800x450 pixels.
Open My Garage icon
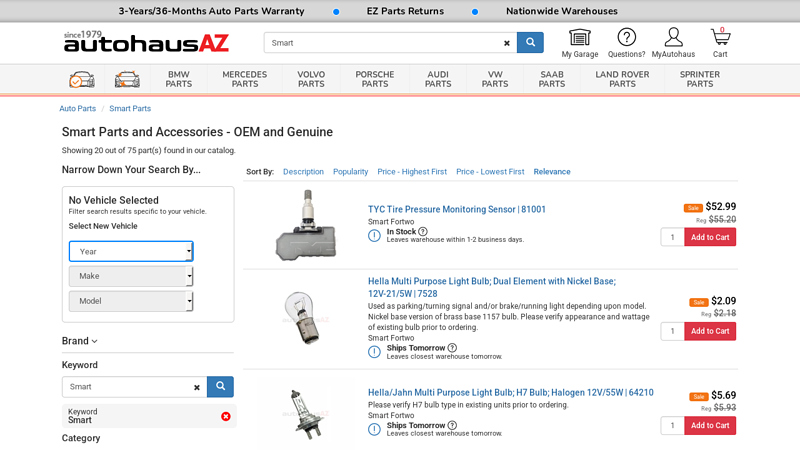click(580, 43)
